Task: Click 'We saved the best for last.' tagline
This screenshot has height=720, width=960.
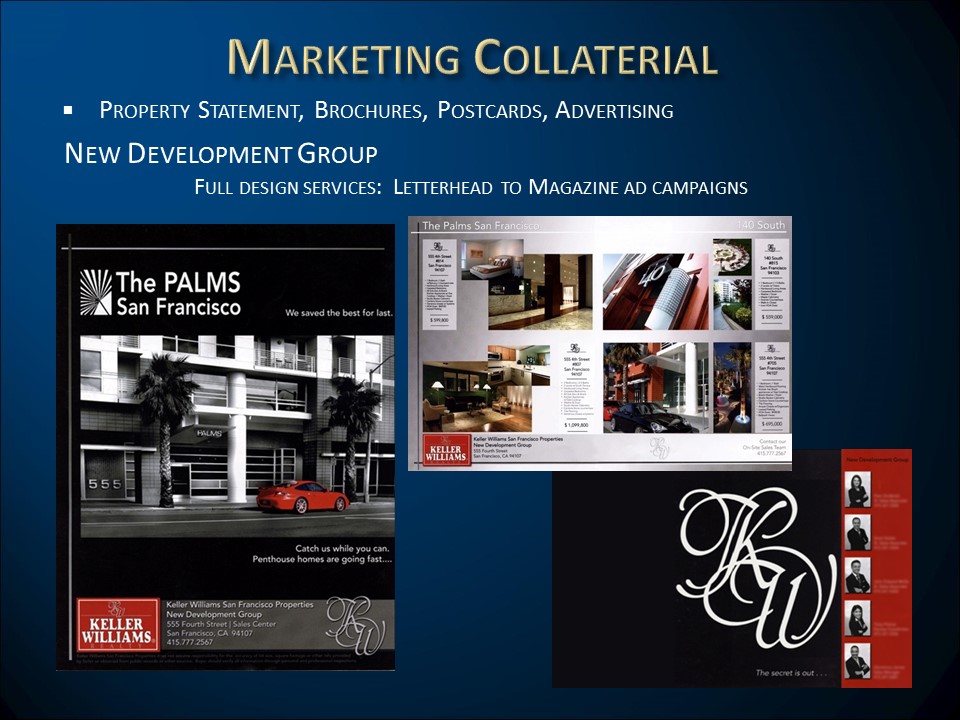Action: click(338, 313)
